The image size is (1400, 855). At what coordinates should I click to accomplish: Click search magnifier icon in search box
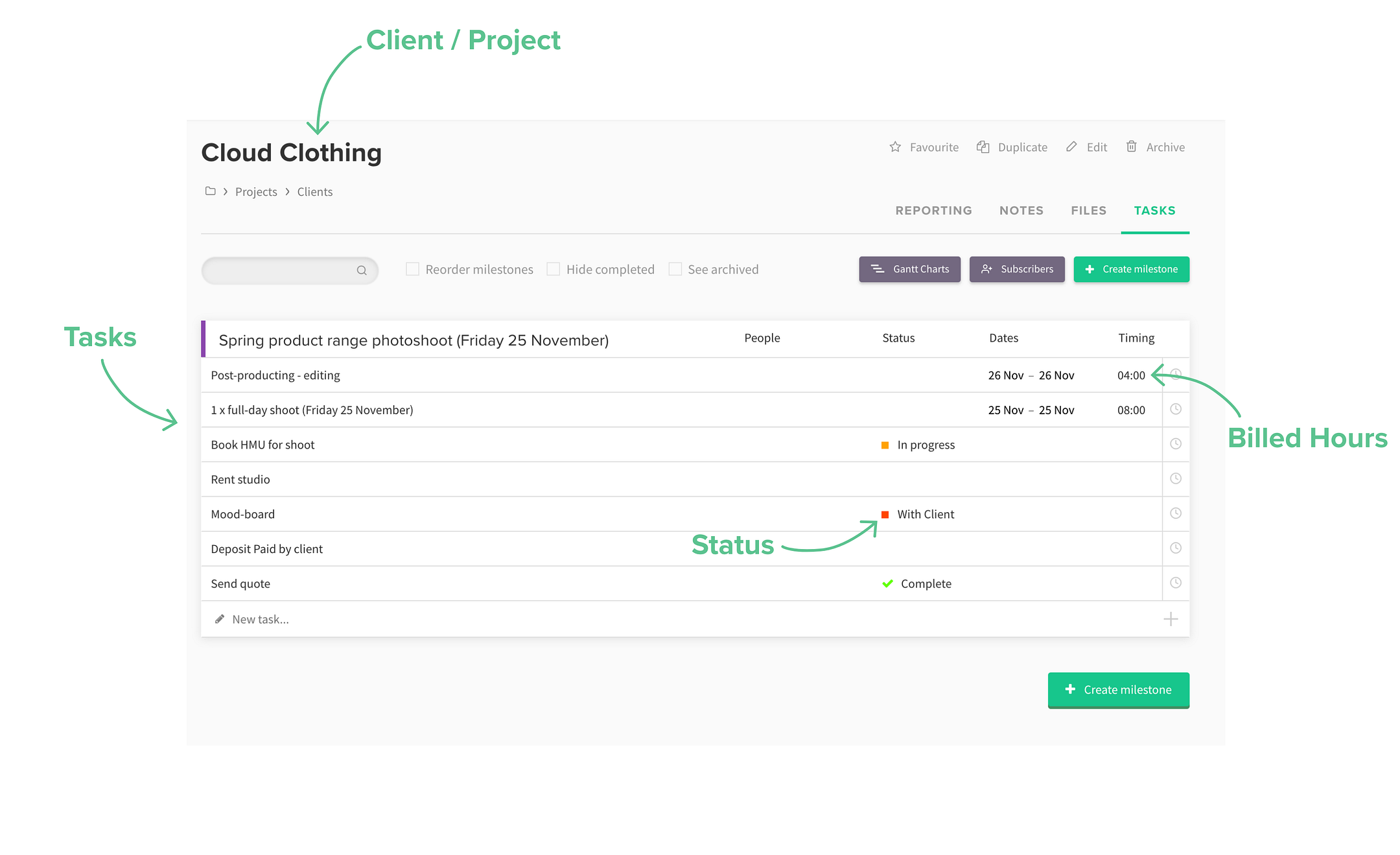coord(362,270)
